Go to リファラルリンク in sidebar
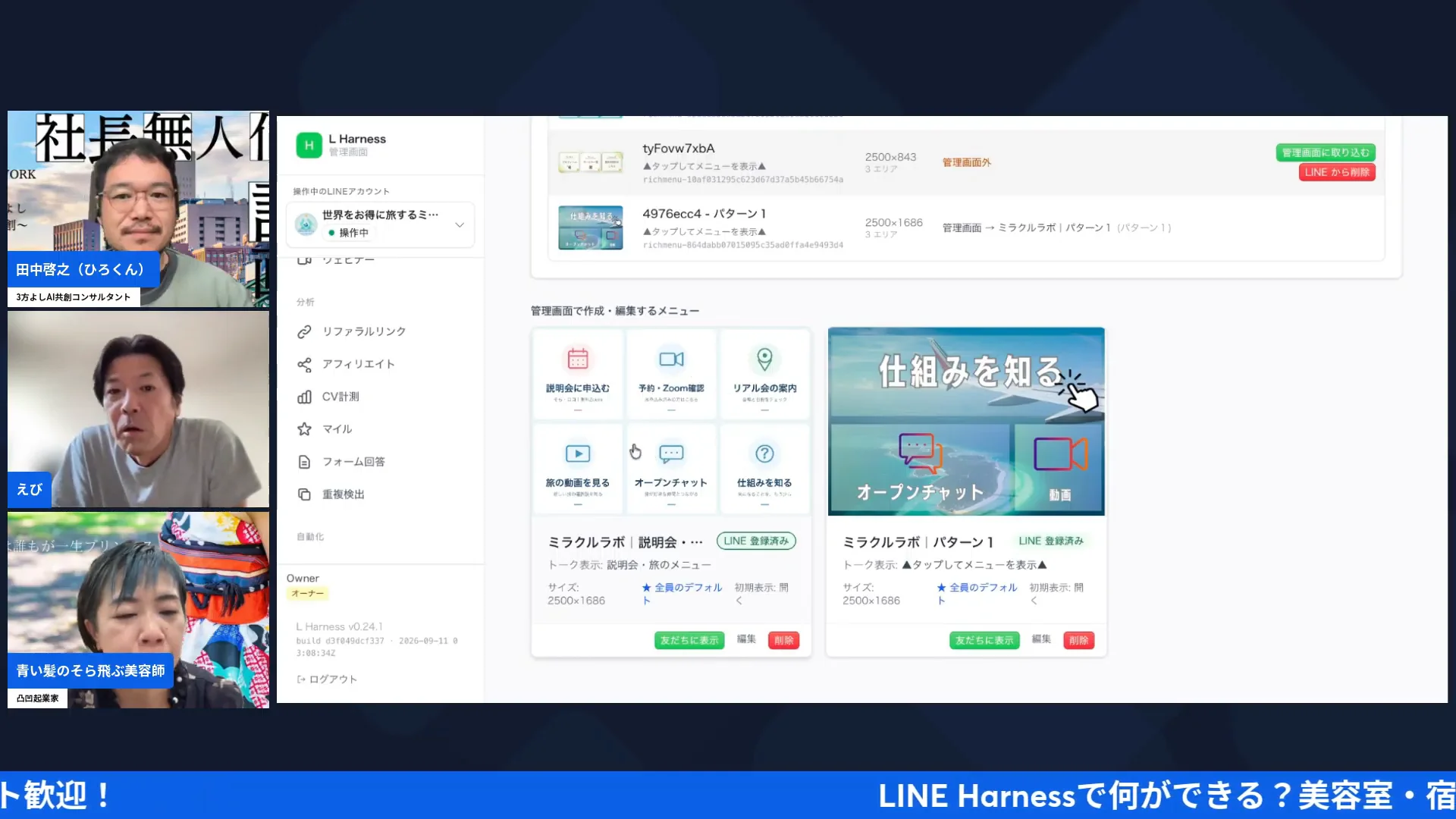Screen dimensions: 1456x819 click(x=364, y=332)
